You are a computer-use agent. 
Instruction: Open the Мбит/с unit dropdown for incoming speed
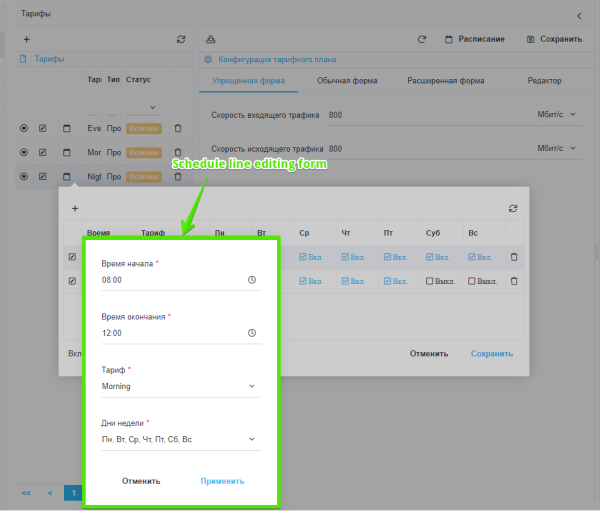click(558, 115)
